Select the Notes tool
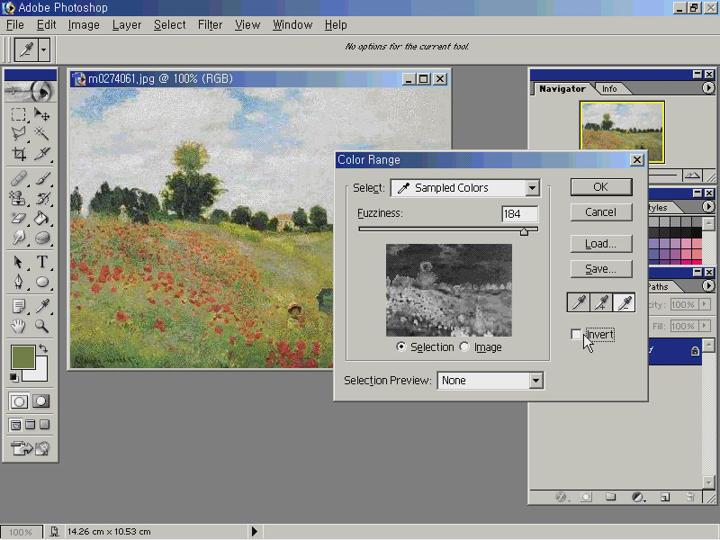Viewport: 720px width, 540px height. 18,306
